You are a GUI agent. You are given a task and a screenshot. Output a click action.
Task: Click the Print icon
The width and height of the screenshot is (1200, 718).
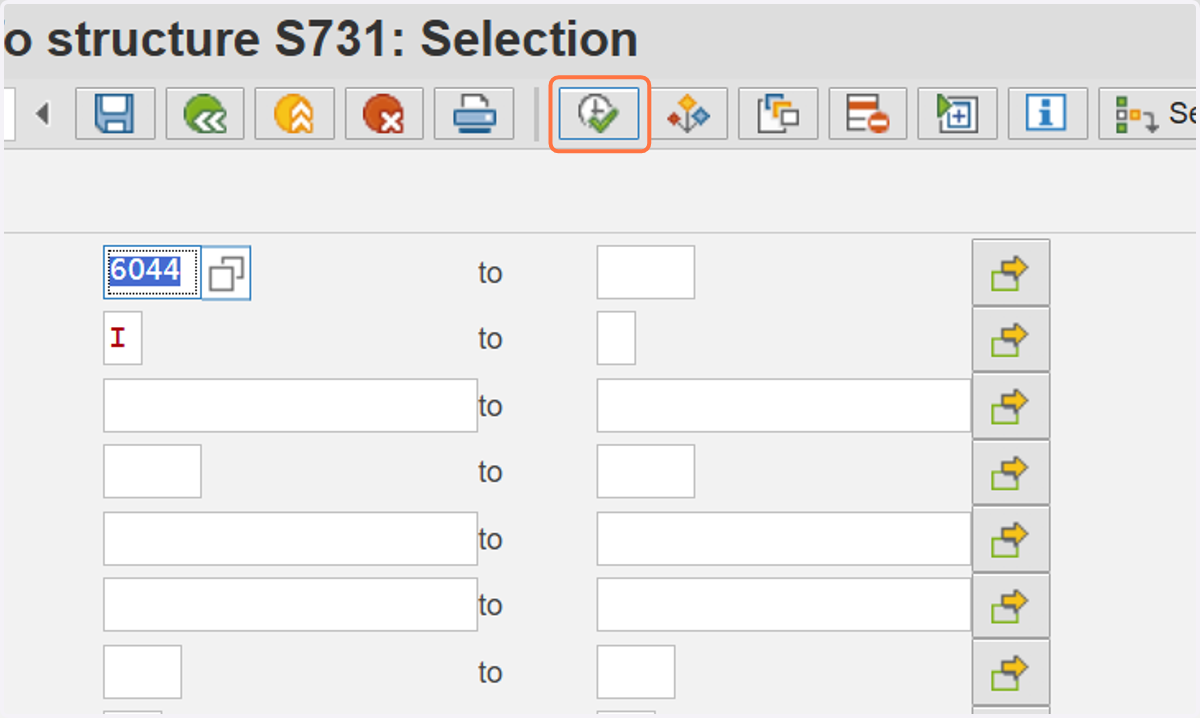(475, 113)
